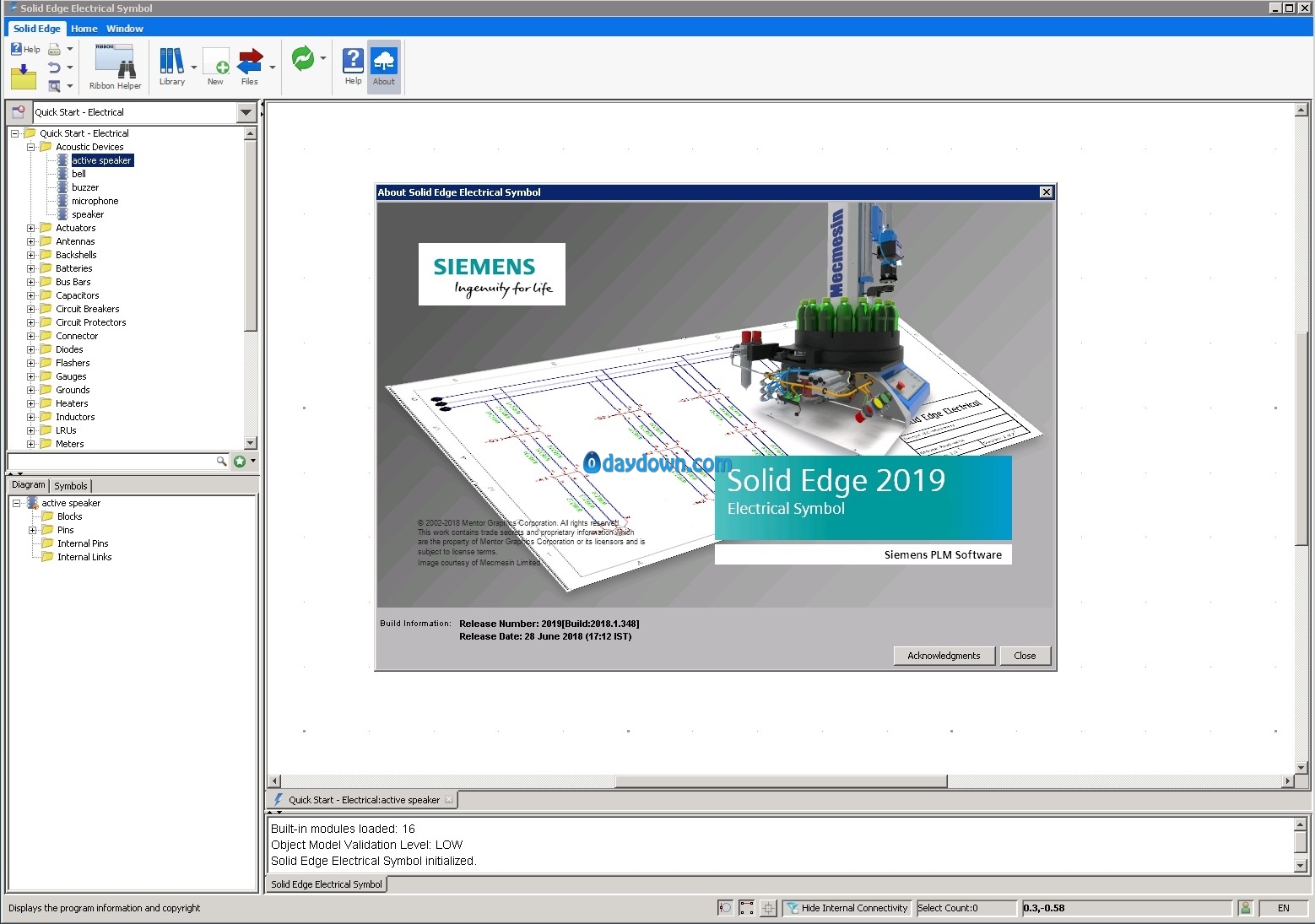Click the first snap mode icon in status bar
This screenshot has height=924, width=1315.
click(724, 908)
